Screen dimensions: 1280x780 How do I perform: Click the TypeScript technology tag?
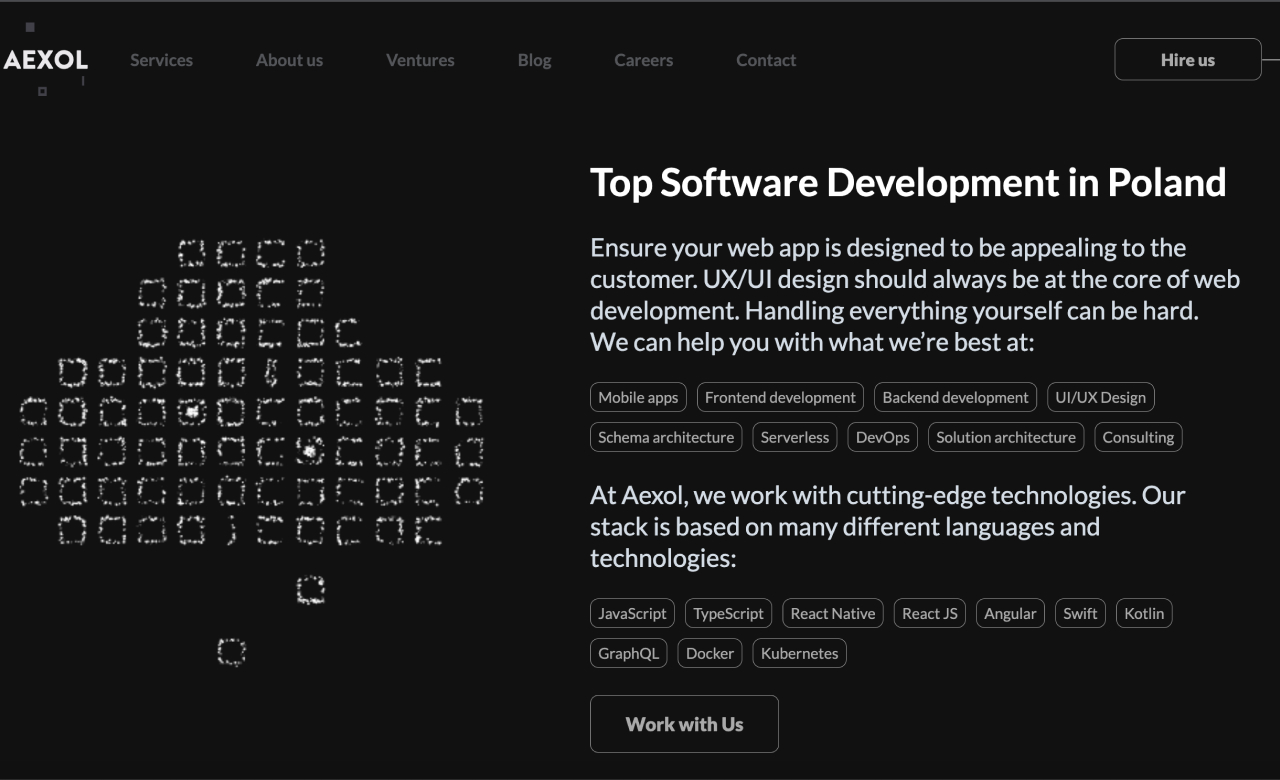click(x=728, y=613)
